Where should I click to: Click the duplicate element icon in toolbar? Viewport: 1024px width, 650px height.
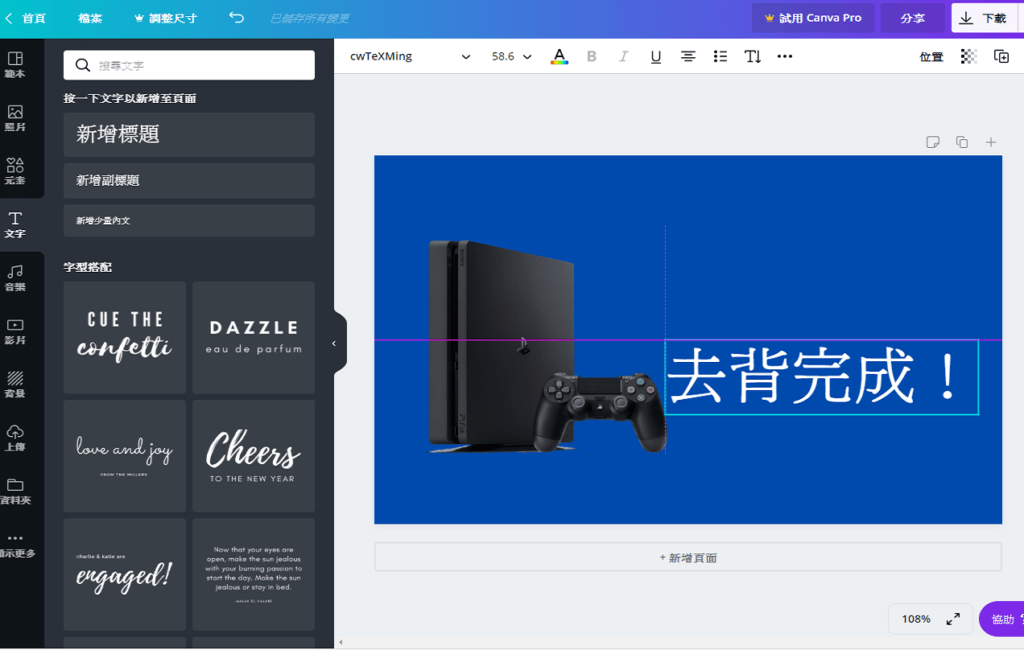tap(1001, 56)
